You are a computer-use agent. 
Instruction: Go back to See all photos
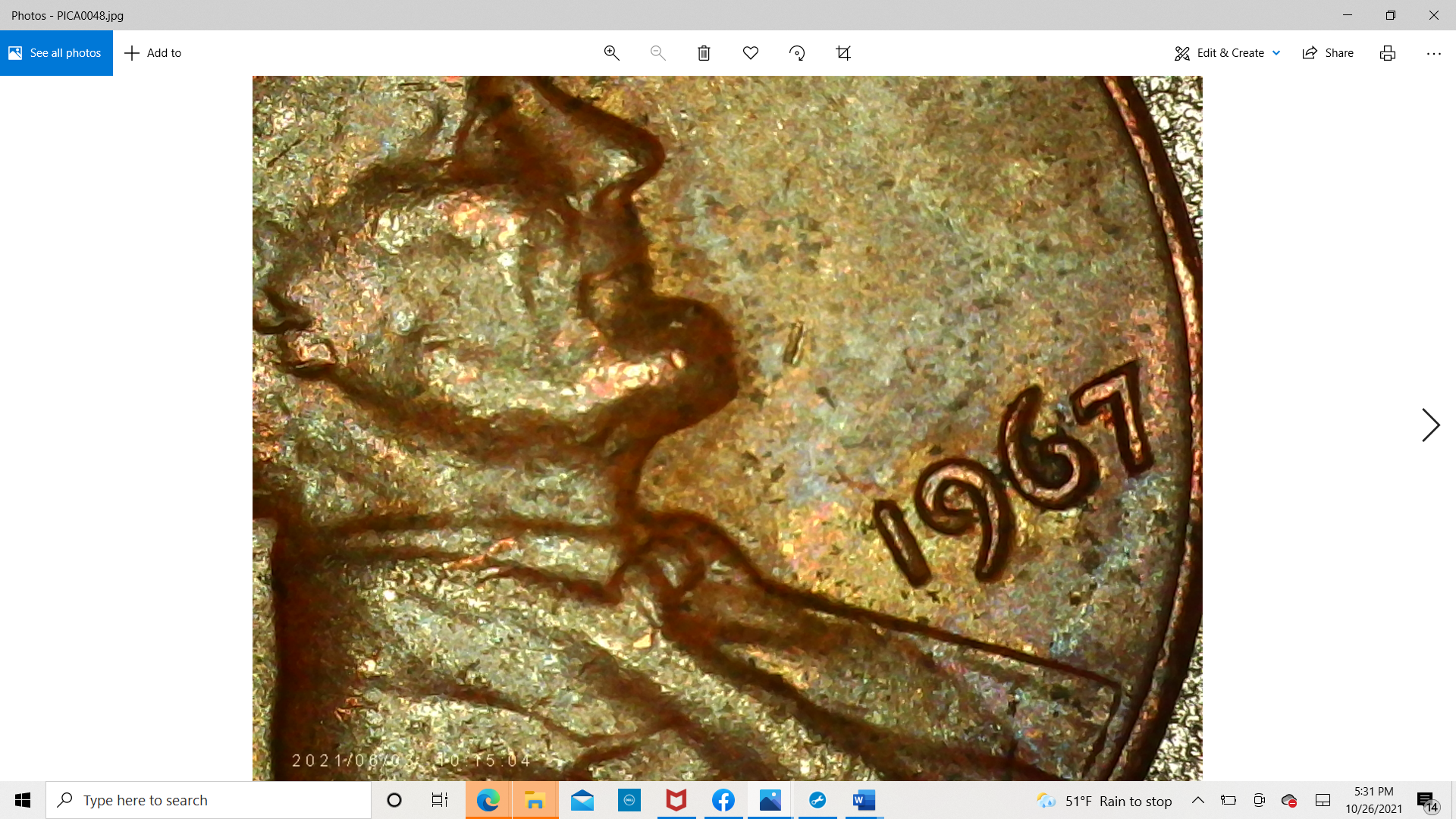tap(56, 53)
